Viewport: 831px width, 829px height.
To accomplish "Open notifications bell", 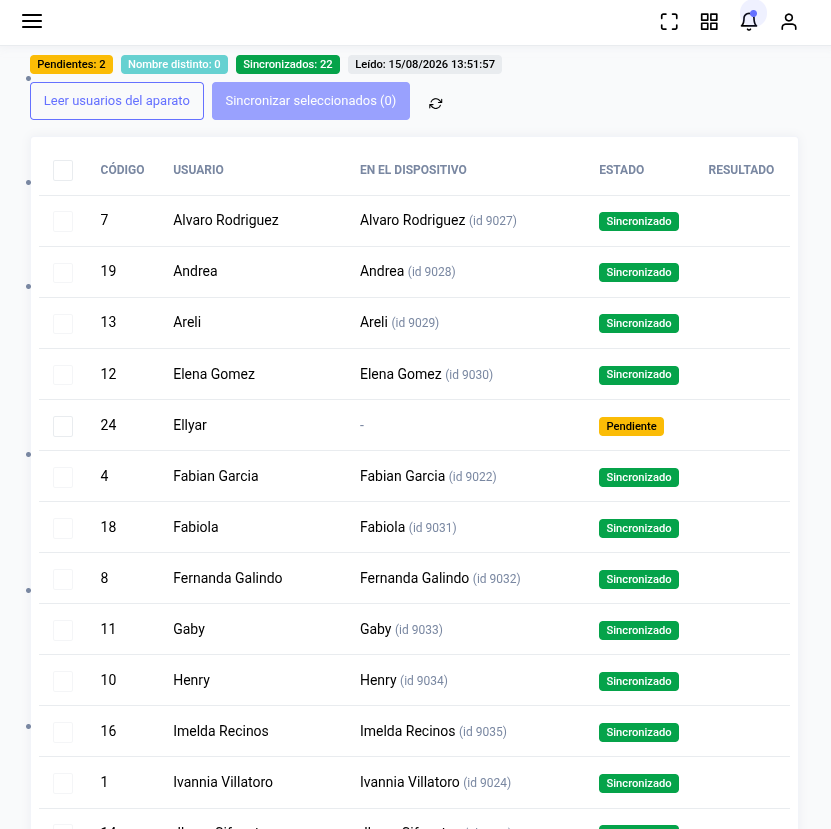I will [748, 22].
